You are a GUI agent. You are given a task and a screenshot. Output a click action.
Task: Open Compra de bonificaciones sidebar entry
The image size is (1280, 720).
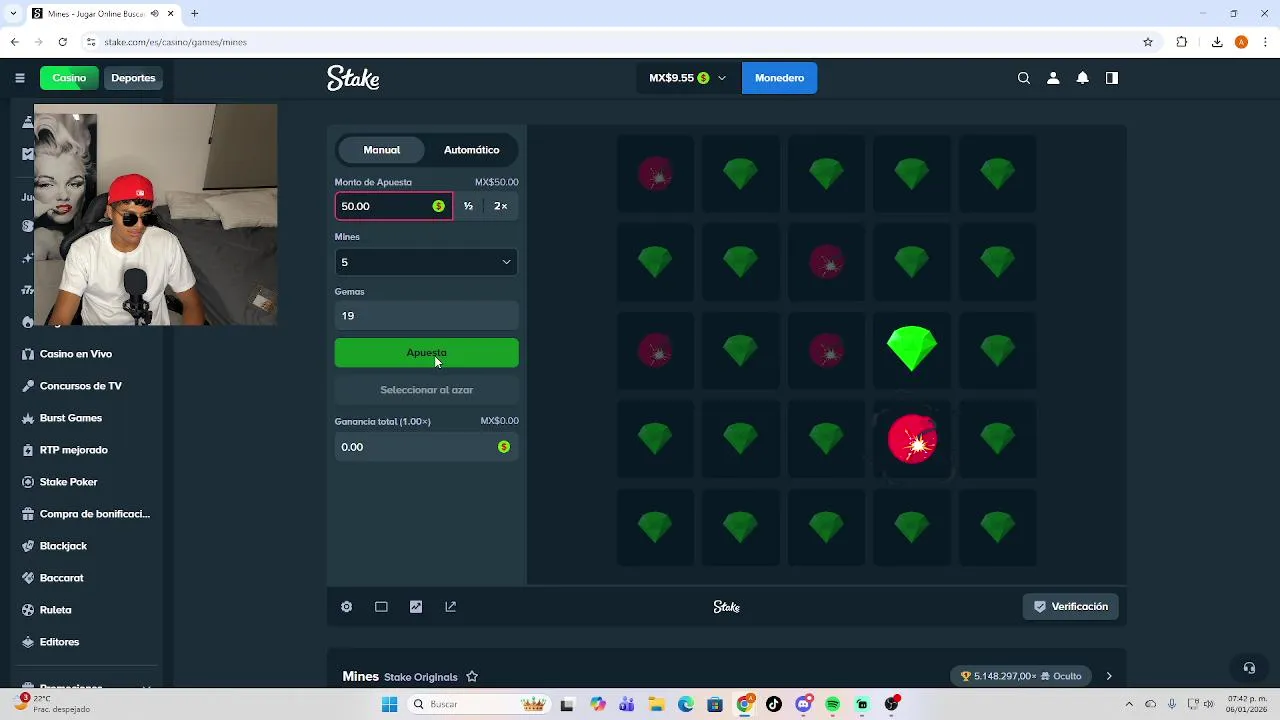(95, 514)
